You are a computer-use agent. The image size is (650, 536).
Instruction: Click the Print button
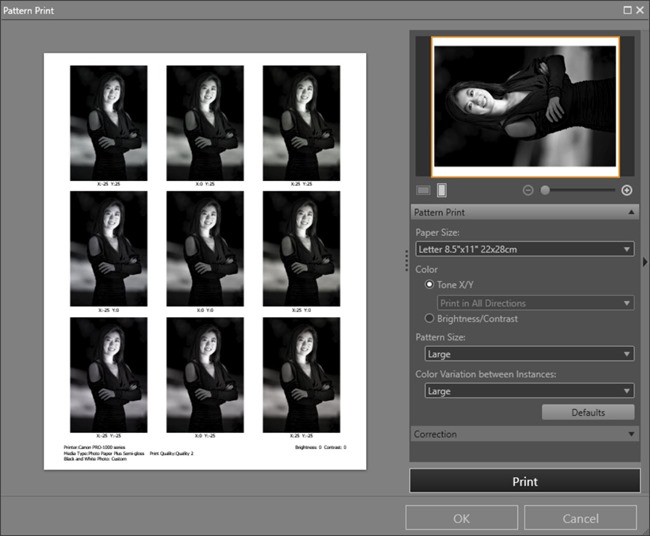pos(525,481)
